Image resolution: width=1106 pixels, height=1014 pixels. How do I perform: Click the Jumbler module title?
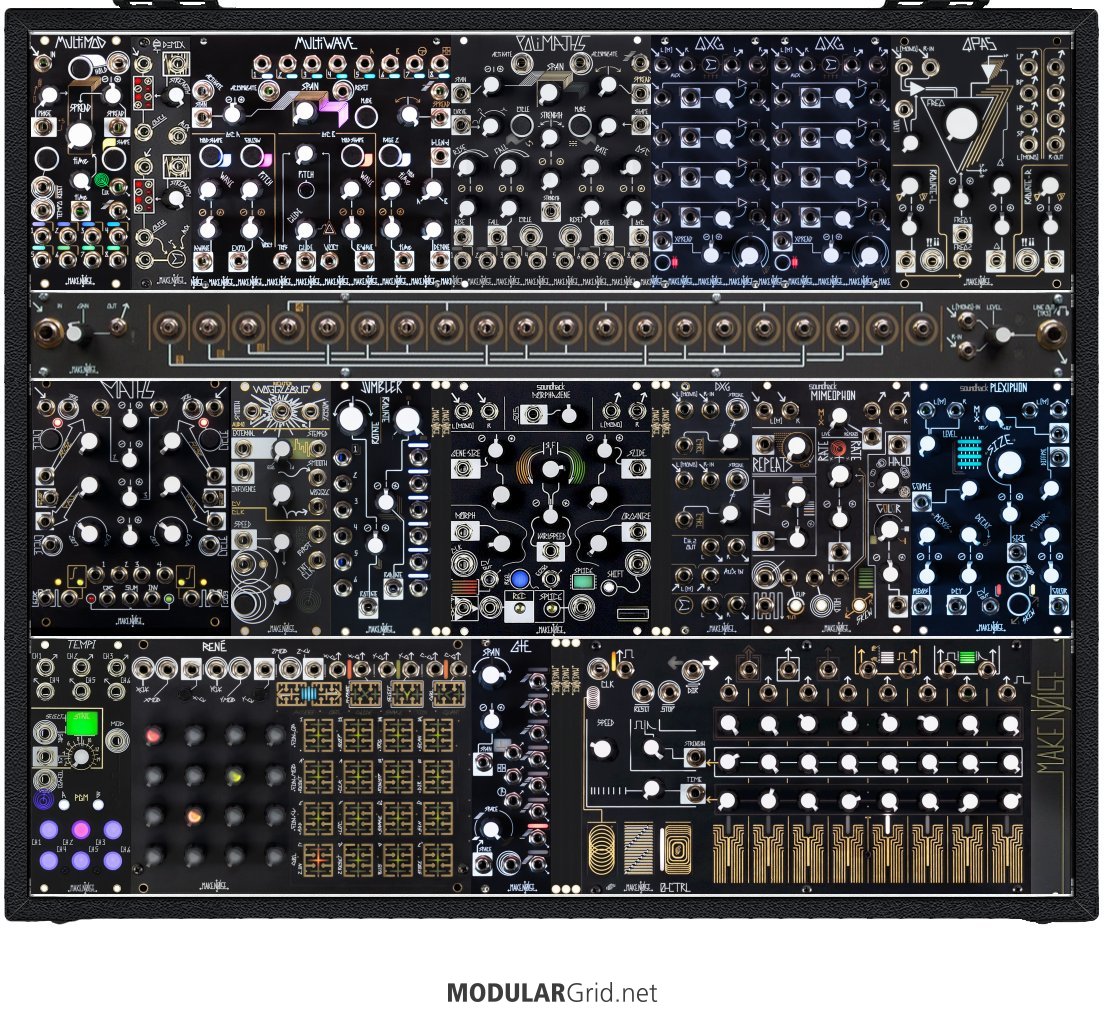(381, 388)
